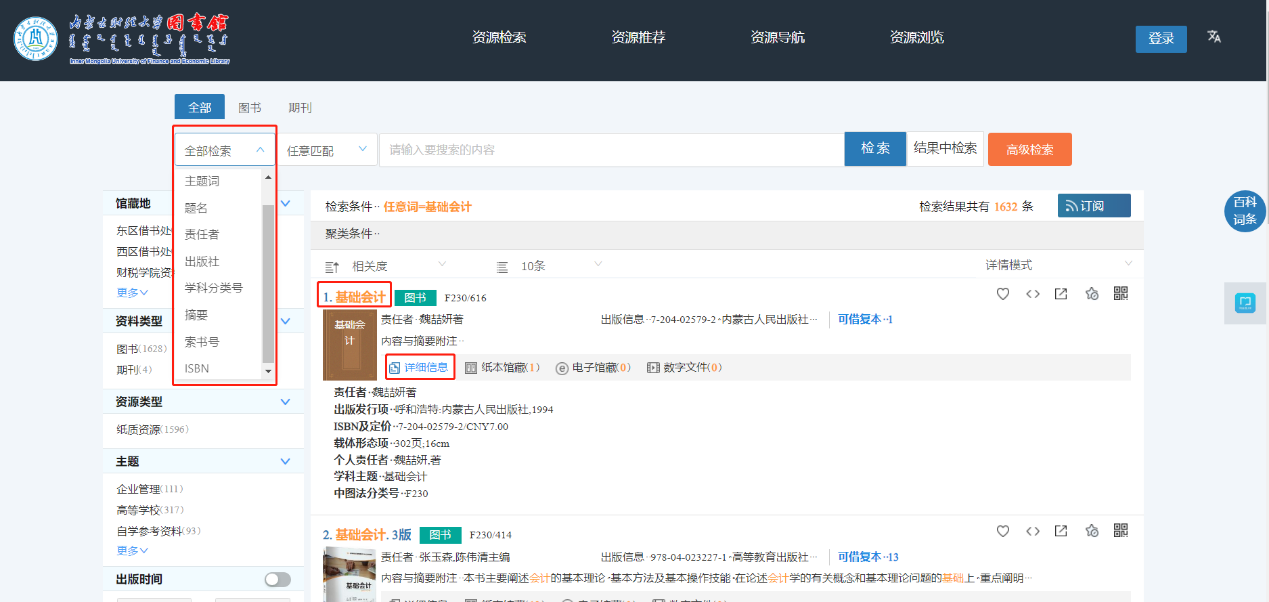Open 纸本馆藏(1) for first result
1269x602 pixels.
(502, 368)
